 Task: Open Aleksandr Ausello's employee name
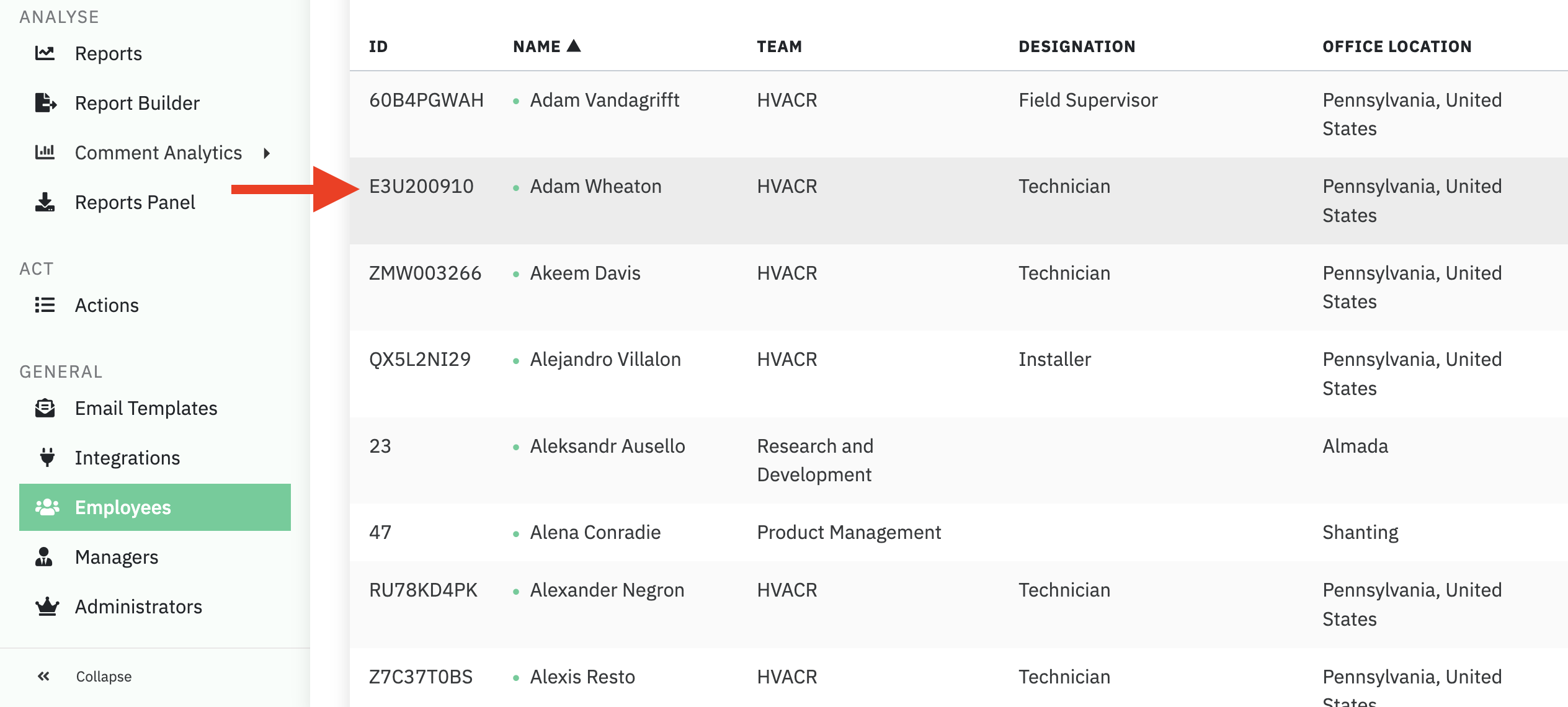coord(607,447)
